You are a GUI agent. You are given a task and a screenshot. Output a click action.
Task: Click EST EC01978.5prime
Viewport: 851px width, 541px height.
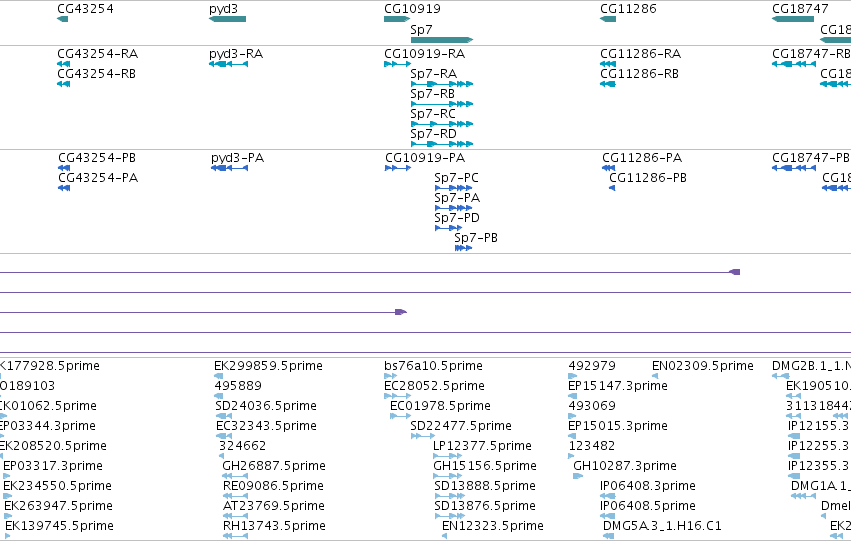pos(440,406)
